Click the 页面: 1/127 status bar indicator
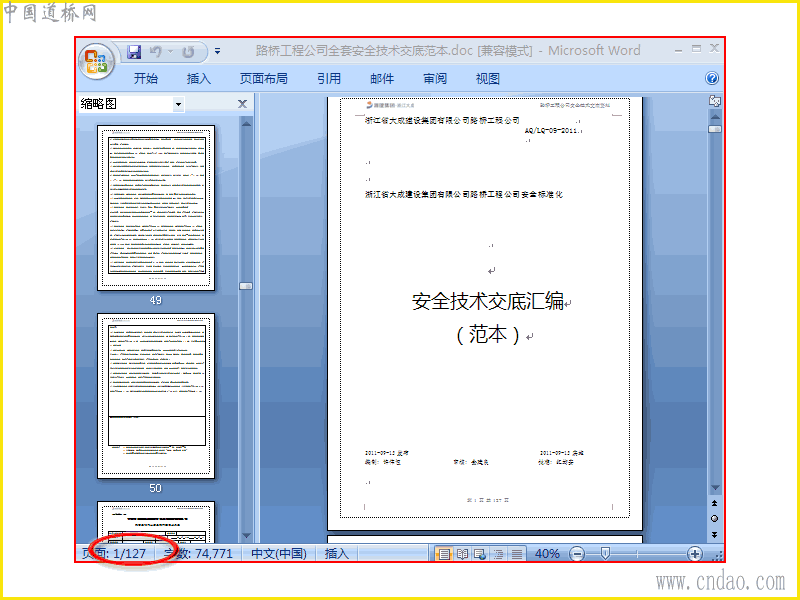 click(114, 554)
